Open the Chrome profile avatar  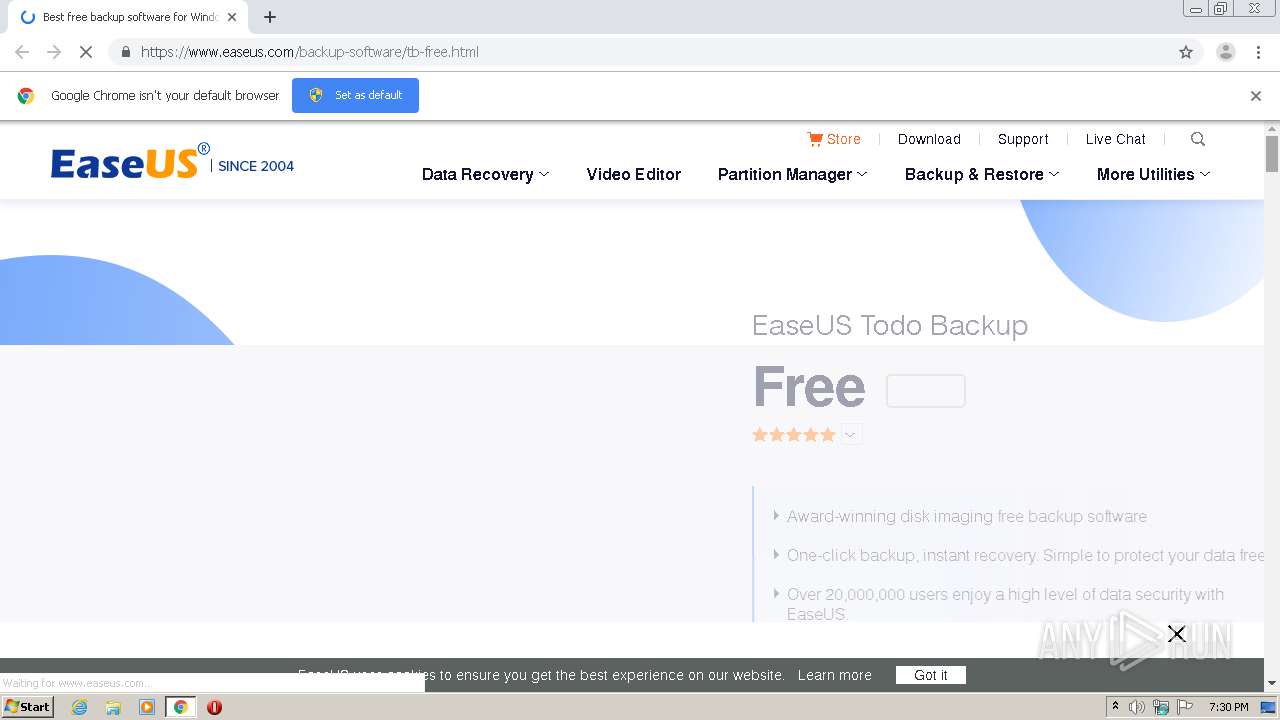(1225, 52)
